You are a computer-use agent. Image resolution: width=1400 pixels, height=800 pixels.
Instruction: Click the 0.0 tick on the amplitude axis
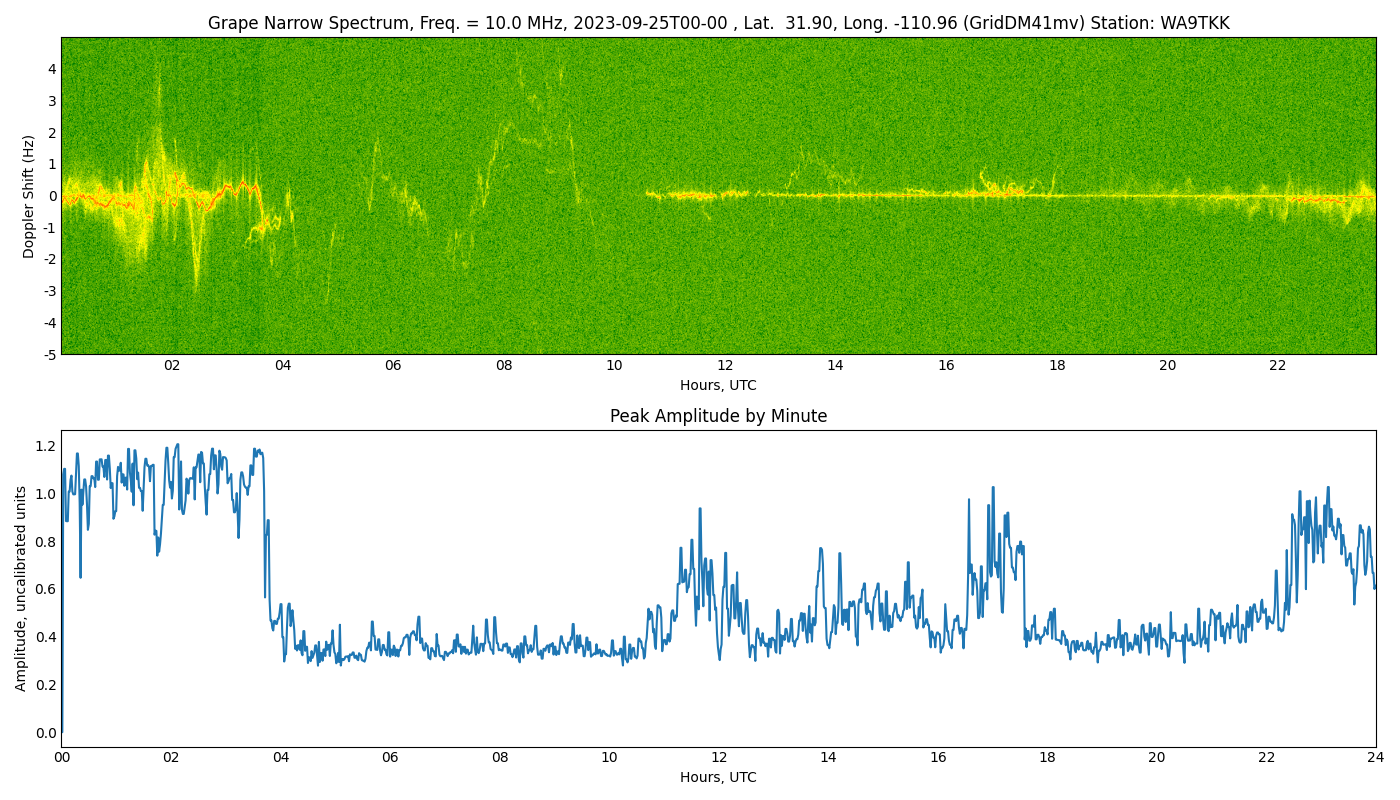point(46,733)
